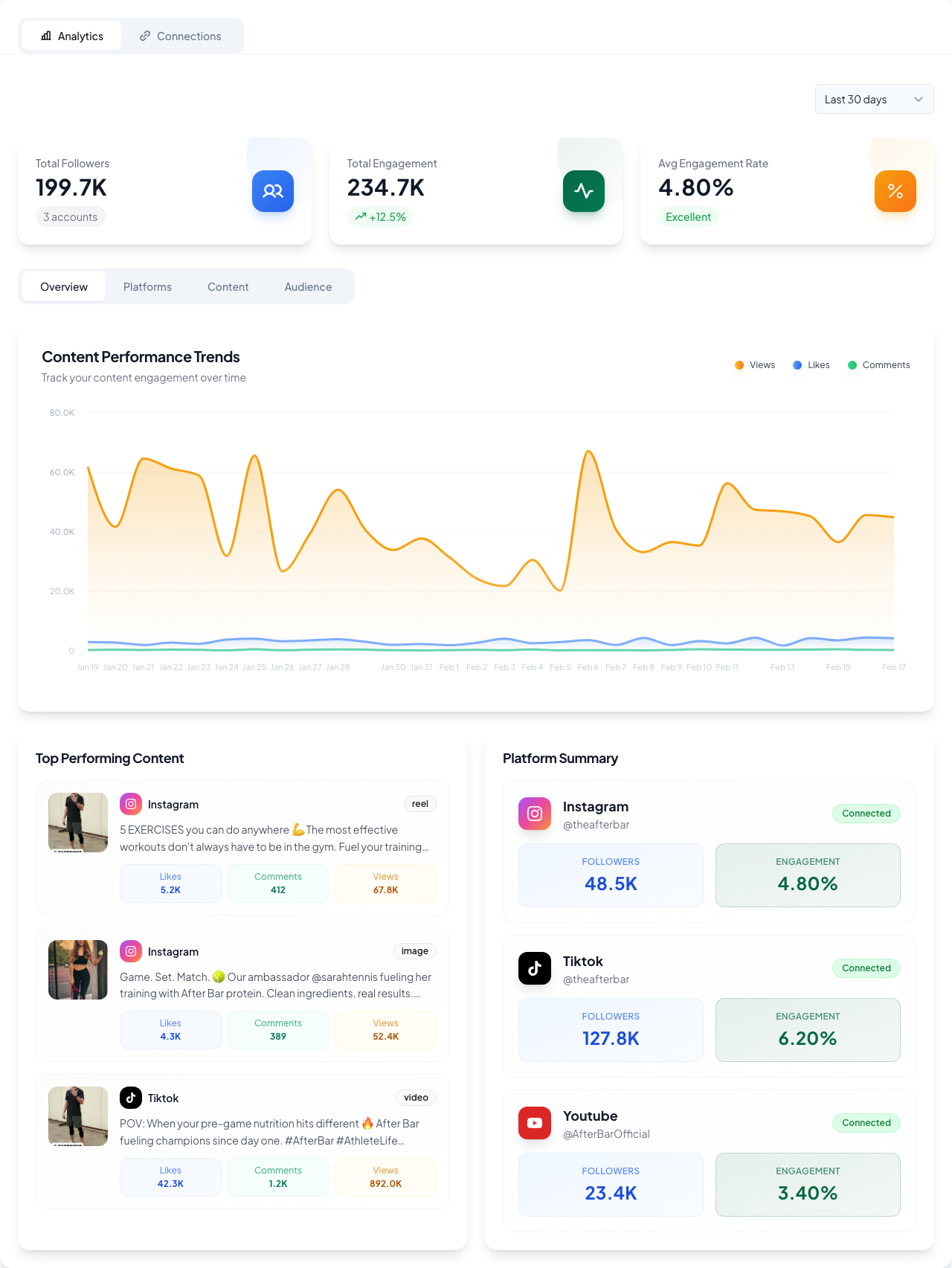Click Connected badge for Youtube

(866, 1123)
